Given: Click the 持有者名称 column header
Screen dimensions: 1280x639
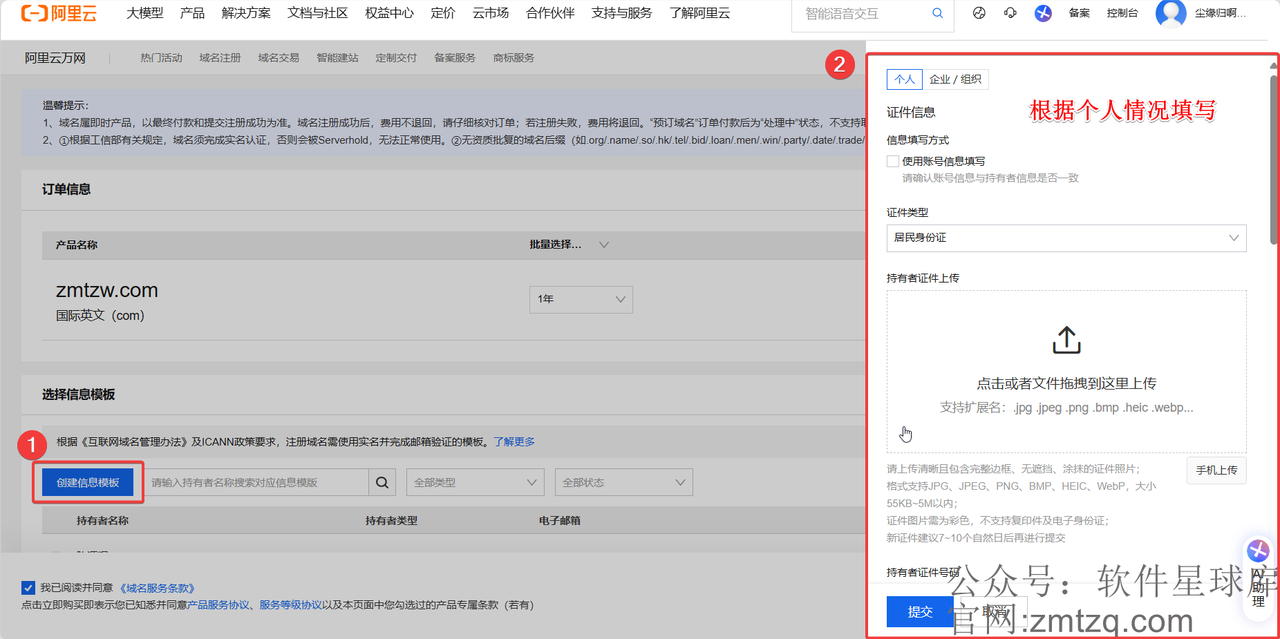Looking at the screenshot, I should point(103,521).
